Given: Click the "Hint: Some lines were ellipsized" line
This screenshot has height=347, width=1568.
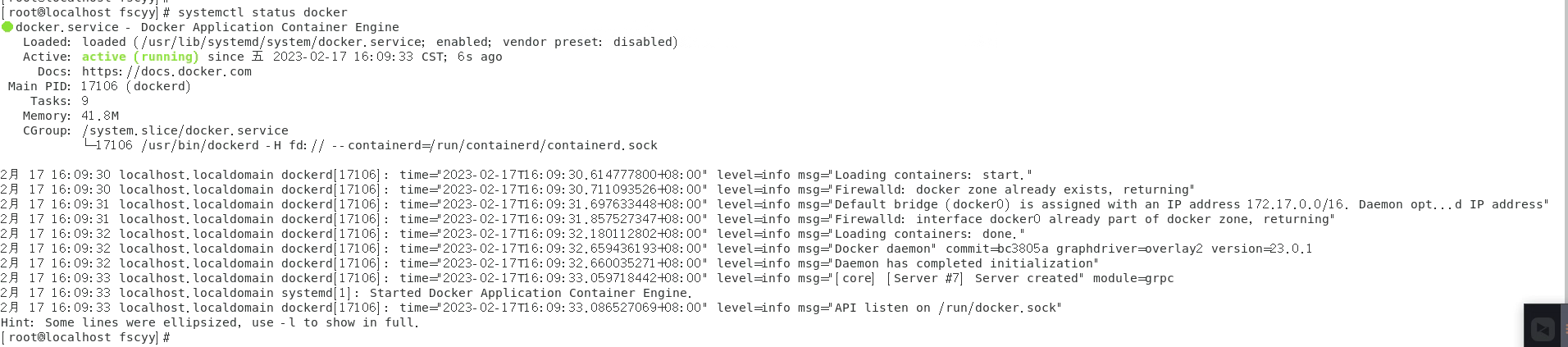Looking at the screenshot, I should pos(209,322).
